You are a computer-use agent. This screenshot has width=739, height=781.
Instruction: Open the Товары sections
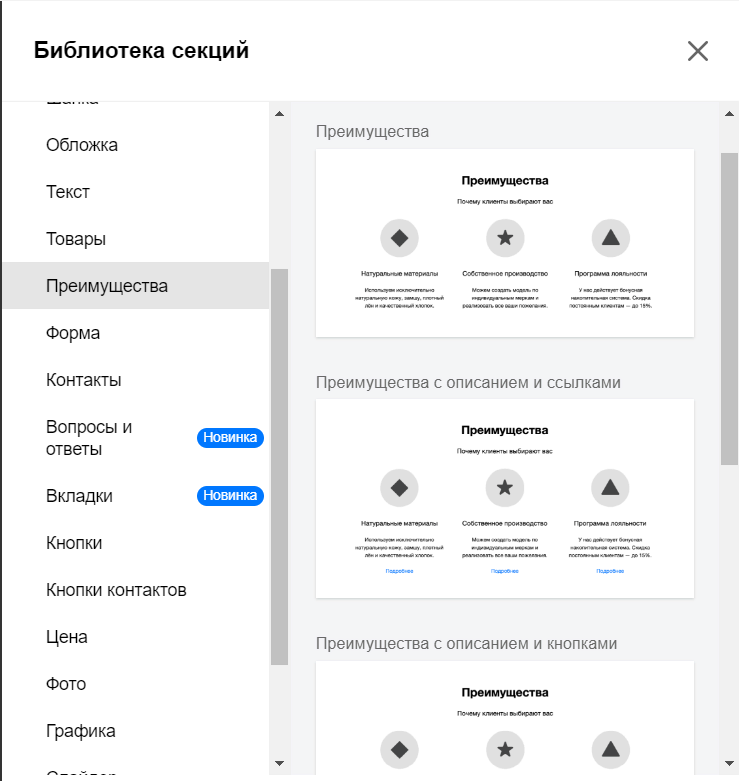(136, 239)
